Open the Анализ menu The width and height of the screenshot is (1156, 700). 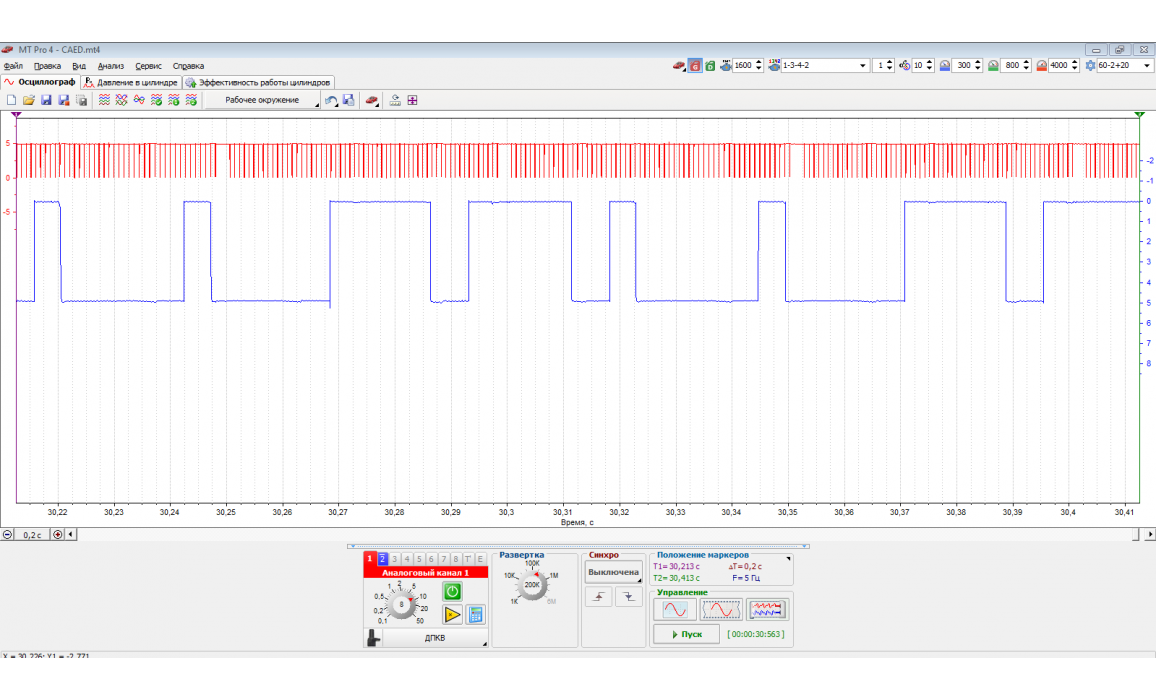click(110, 65)
